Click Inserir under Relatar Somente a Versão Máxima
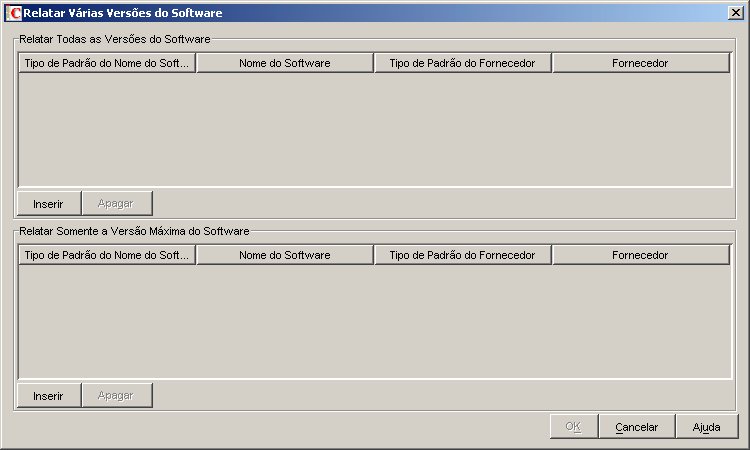 (x=49, y=395)
